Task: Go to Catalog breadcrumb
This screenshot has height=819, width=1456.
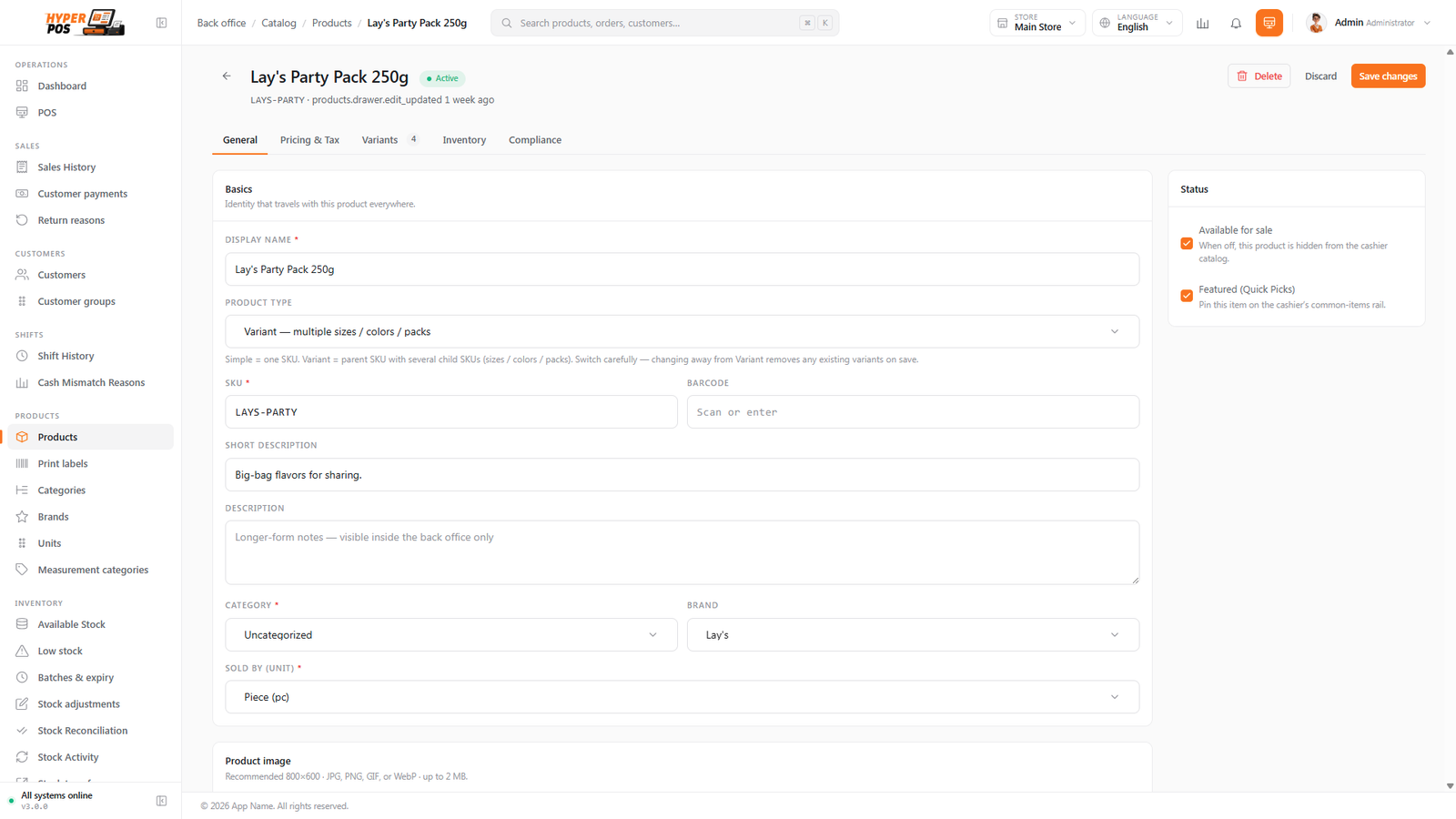Action: coord(278,23)
